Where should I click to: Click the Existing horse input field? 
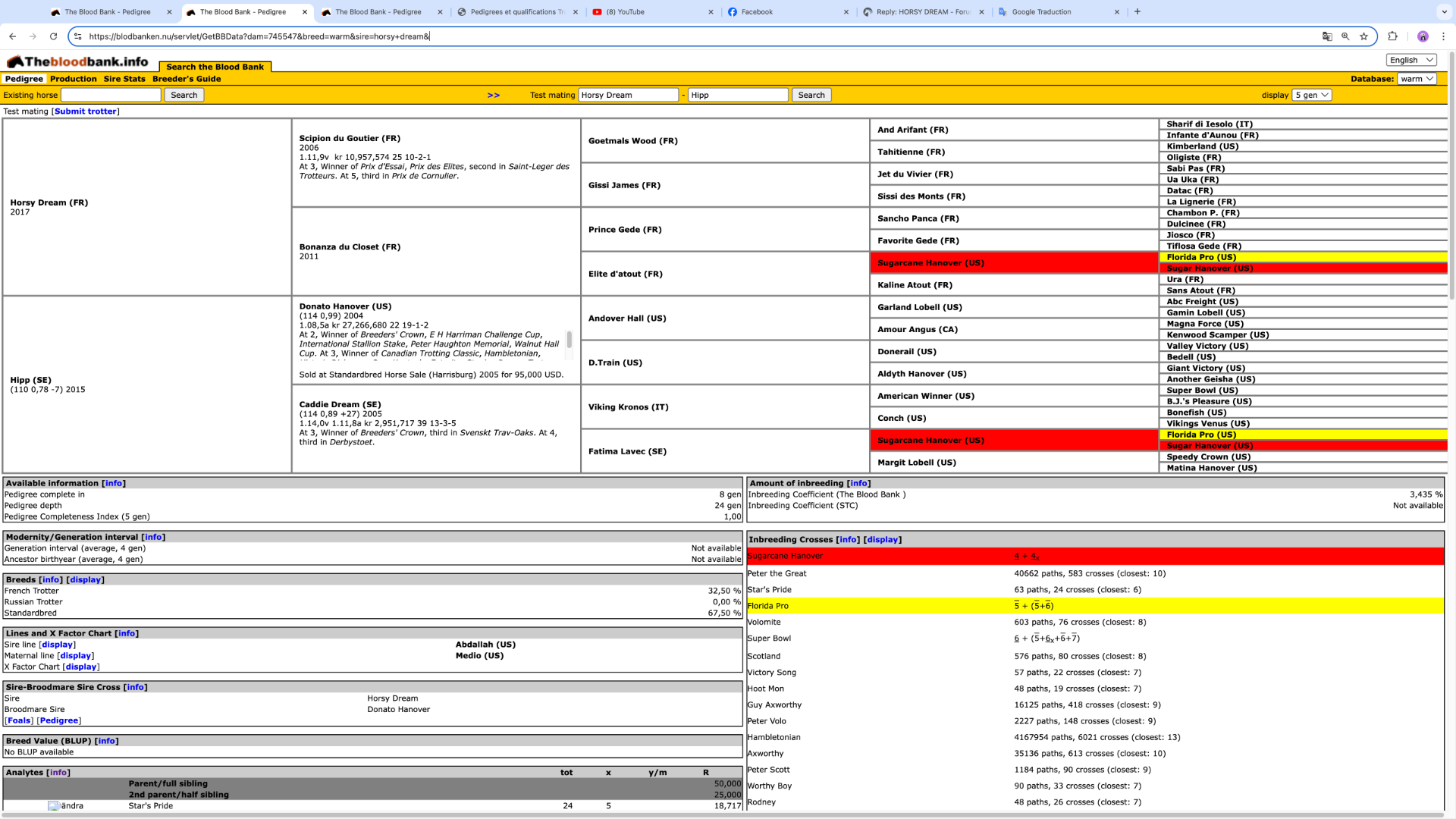(x=111, y=95)
